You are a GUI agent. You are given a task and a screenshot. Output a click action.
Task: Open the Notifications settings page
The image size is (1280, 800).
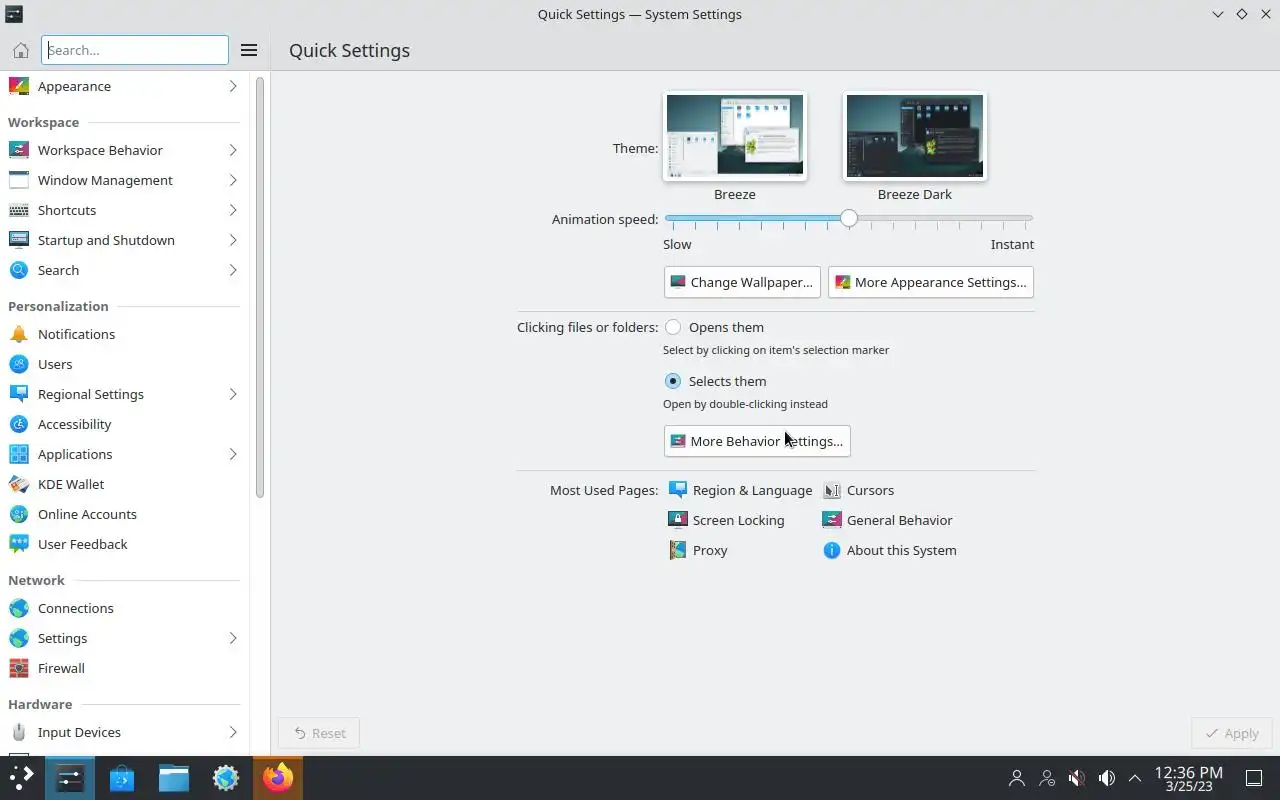[x=124, y=334]
